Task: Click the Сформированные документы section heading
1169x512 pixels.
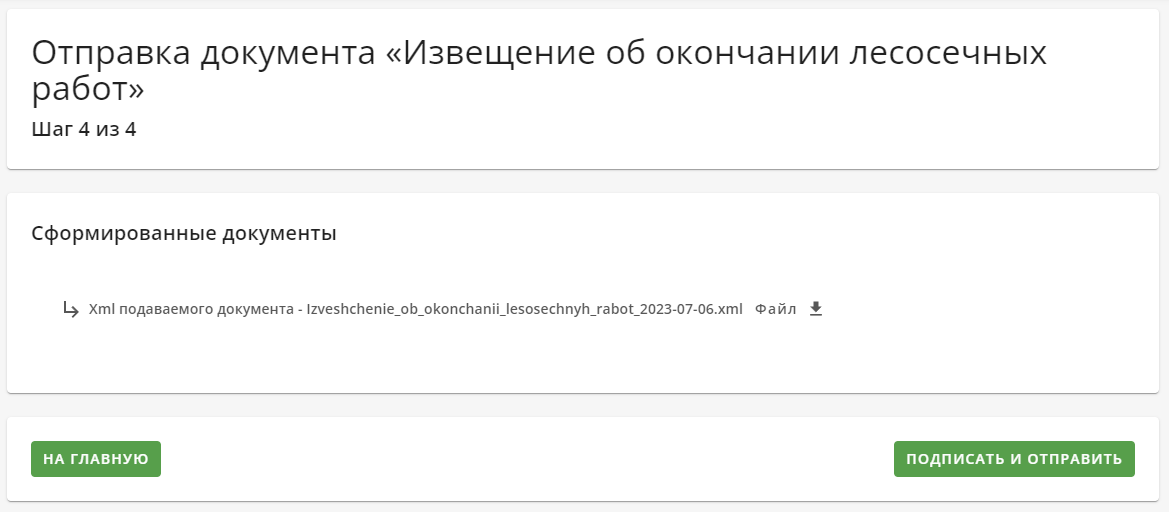Action: point(184,233)
